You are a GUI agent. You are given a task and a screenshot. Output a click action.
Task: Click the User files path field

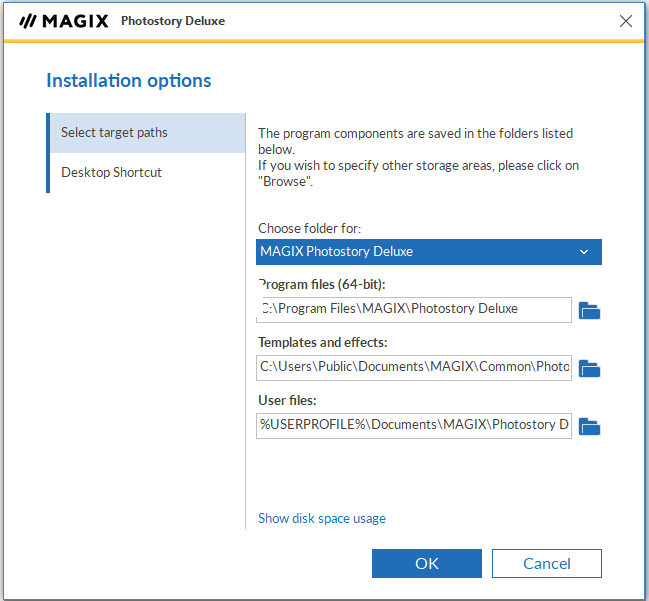coord(414,425)
